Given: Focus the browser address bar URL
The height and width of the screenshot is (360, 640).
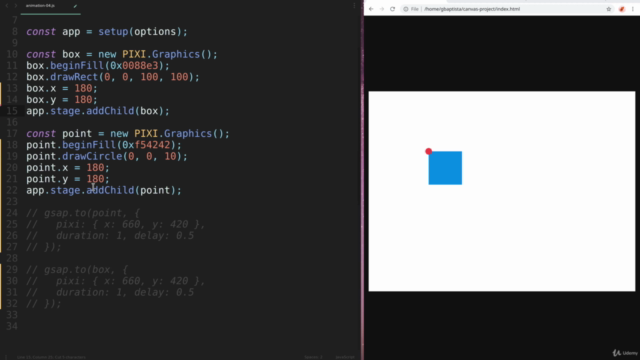Looking at the screenshot, I should [x=472, y=9].
